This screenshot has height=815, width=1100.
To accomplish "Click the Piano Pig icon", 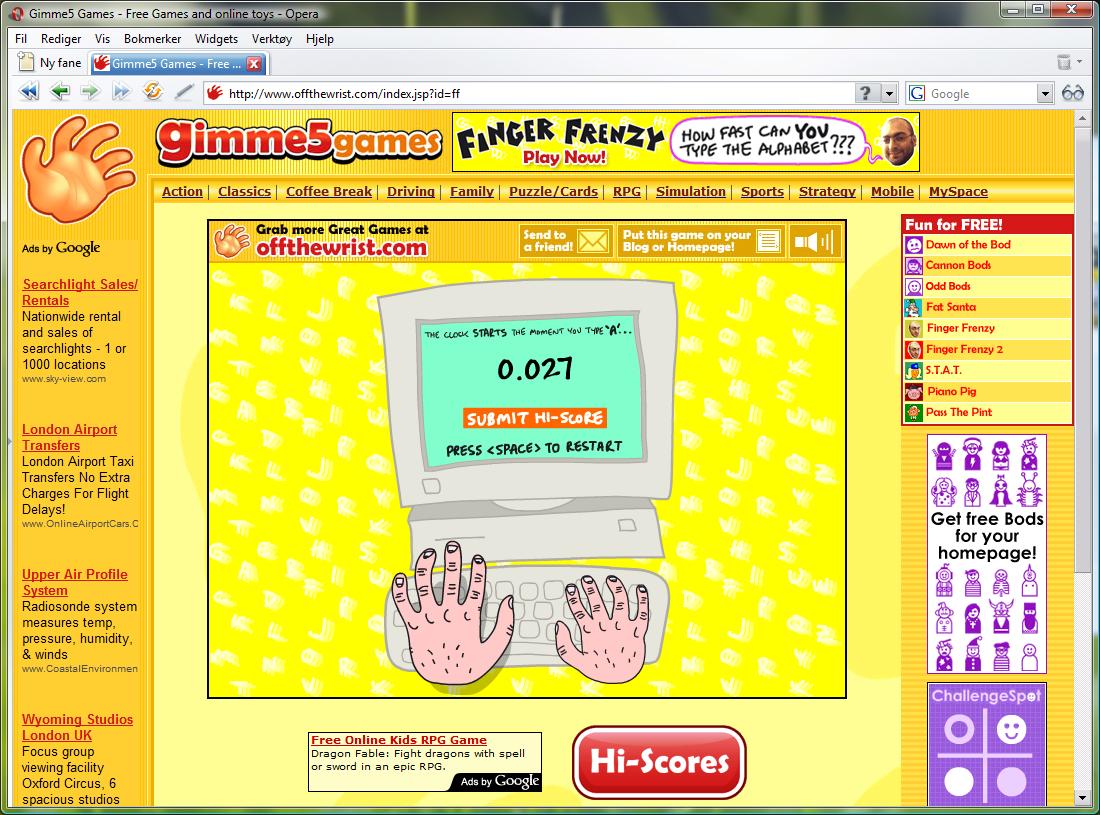I will click(913, 392).
